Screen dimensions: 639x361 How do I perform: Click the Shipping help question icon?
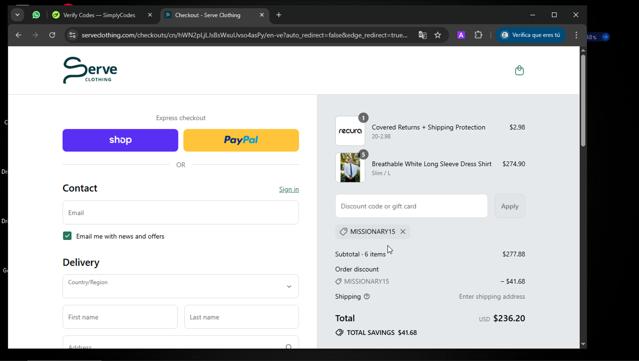click(367, 296)
